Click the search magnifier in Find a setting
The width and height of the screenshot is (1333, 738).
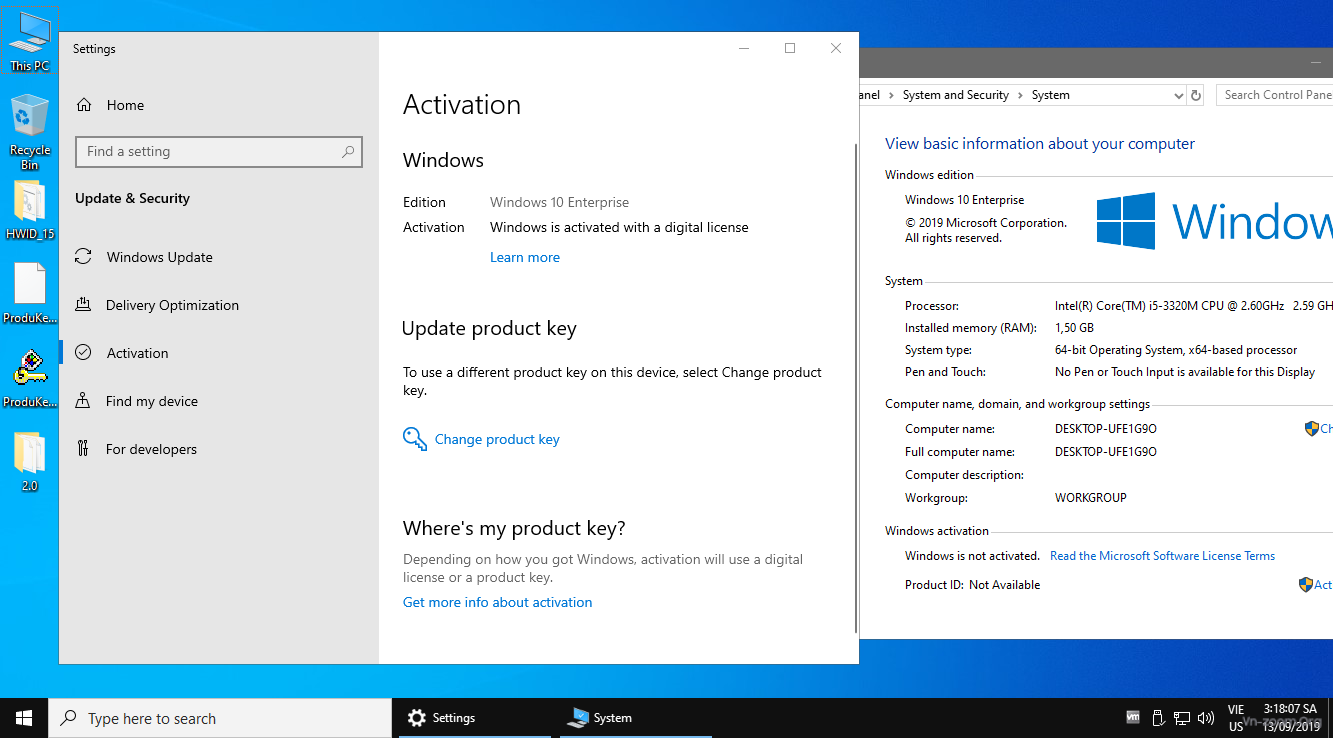point(348,152)
